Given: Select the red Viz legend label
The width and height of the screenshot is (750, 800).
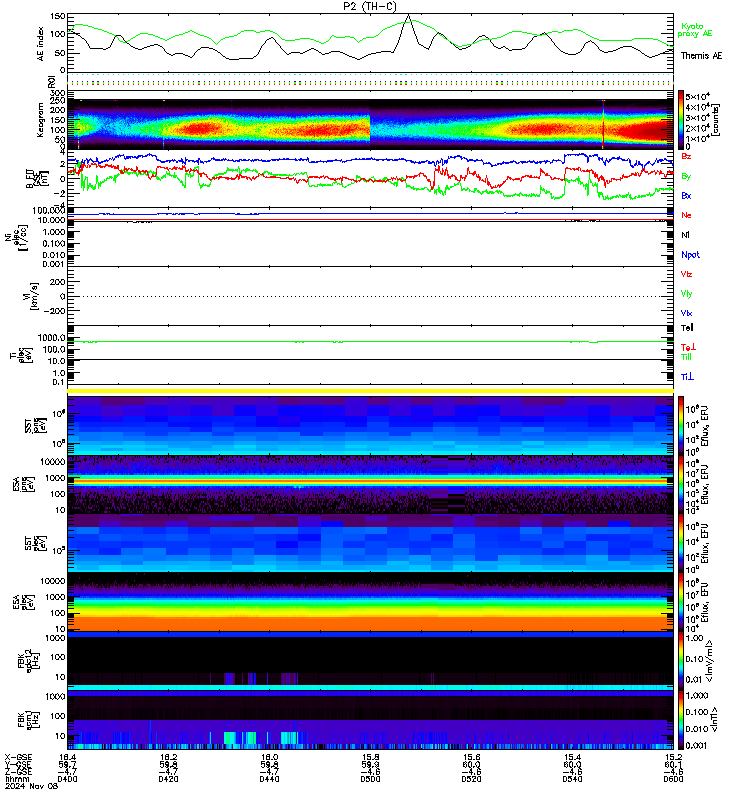Looking at the screenshot, I should pyautogui.click(x=686, y=274).
